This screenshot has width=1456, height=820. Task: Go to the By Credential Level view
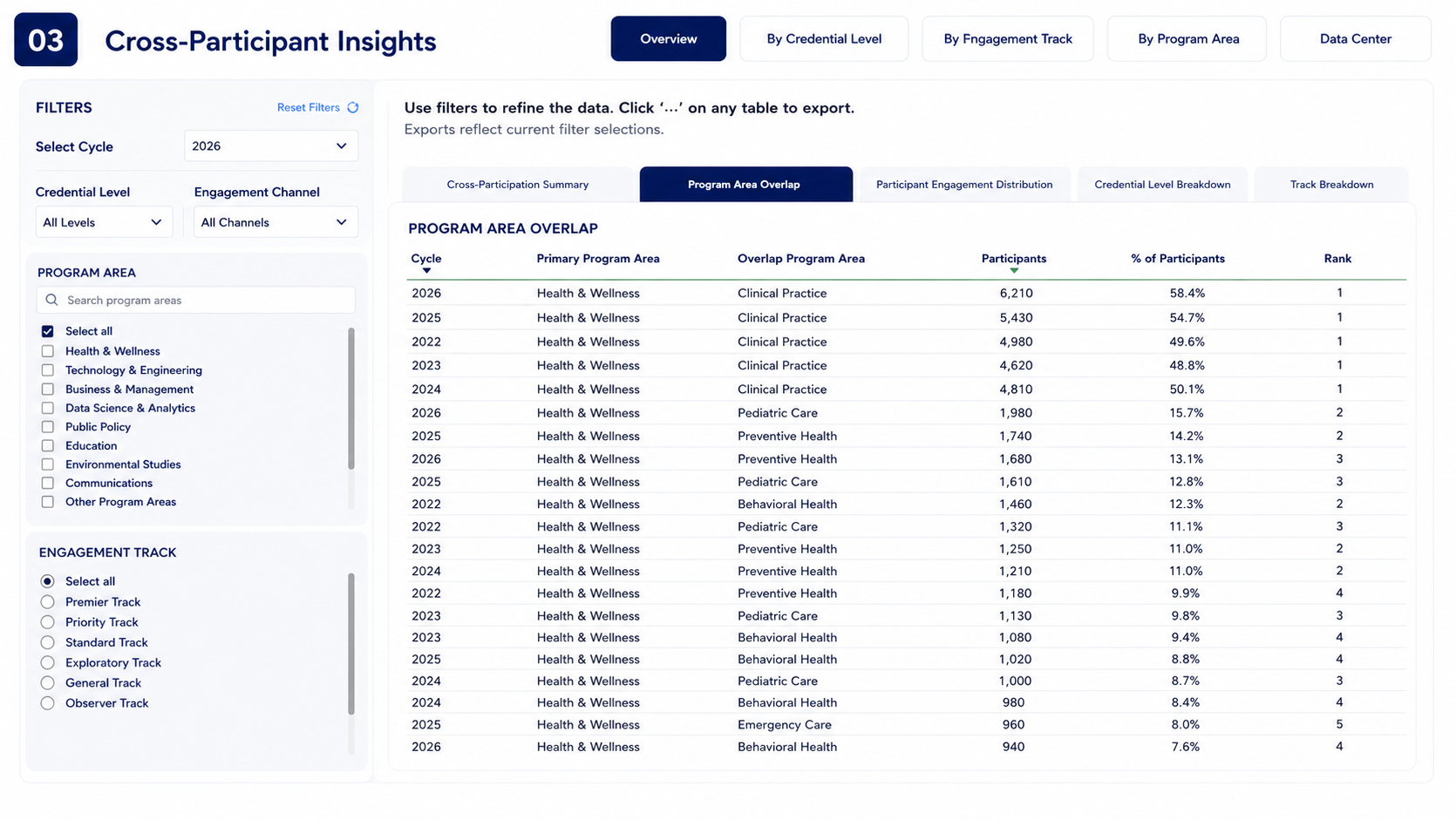(824, 39)
